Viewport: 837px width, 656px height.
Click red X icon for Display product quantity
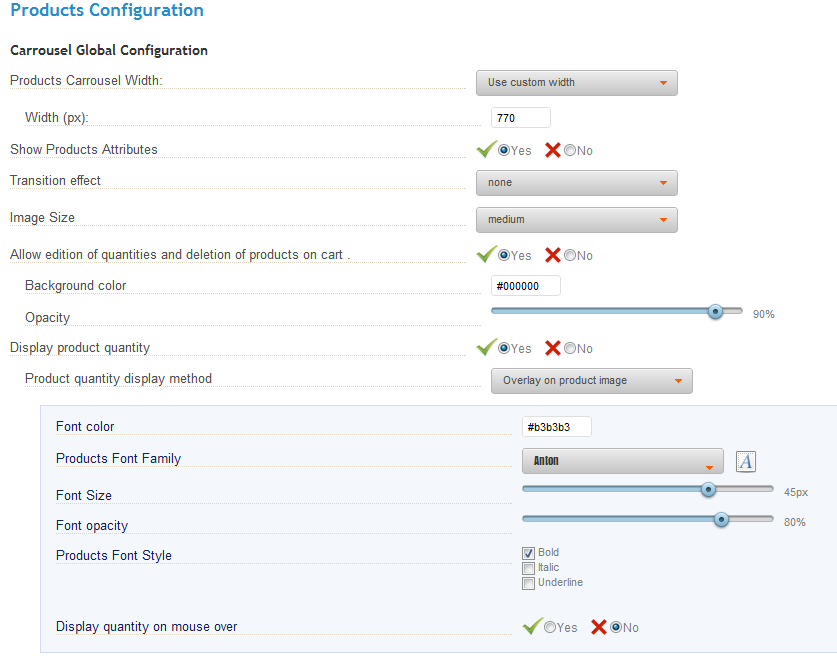553,348
